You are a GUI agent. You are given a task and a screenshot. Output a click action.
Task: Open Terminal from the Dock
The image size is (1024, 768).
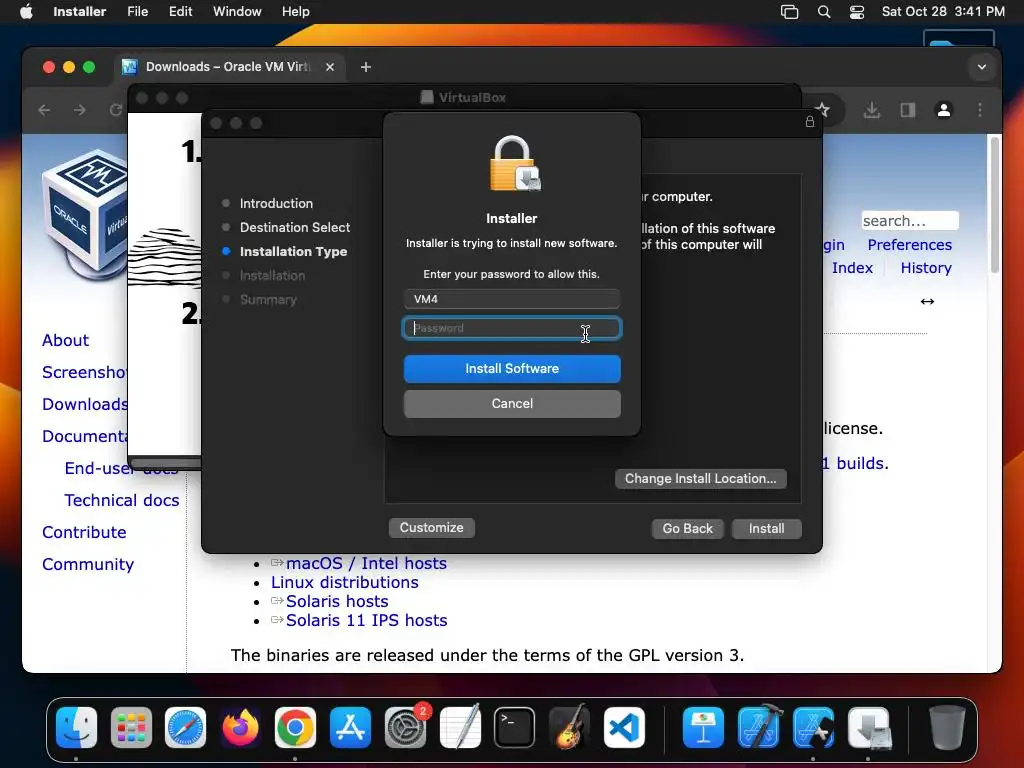515,728
